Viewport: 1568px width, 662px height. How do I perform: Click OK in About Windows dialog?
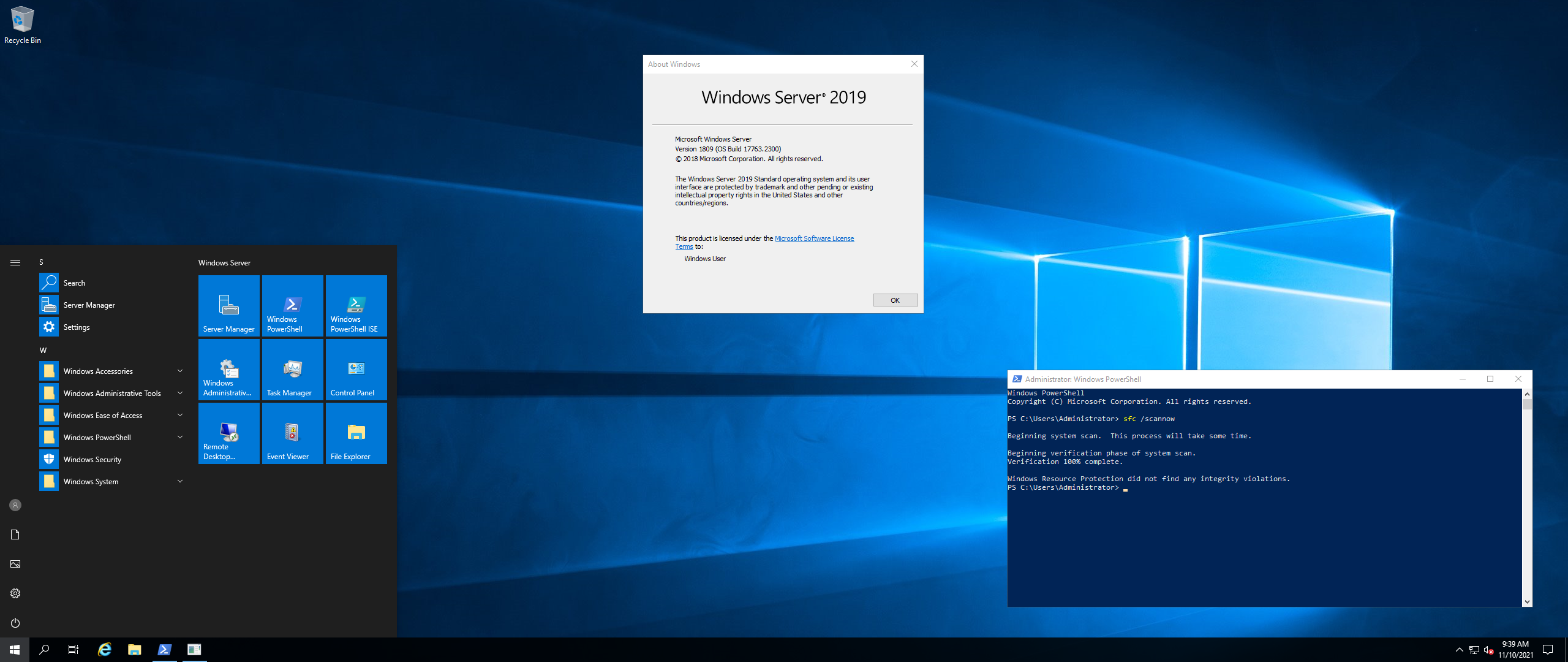[895, 300]
